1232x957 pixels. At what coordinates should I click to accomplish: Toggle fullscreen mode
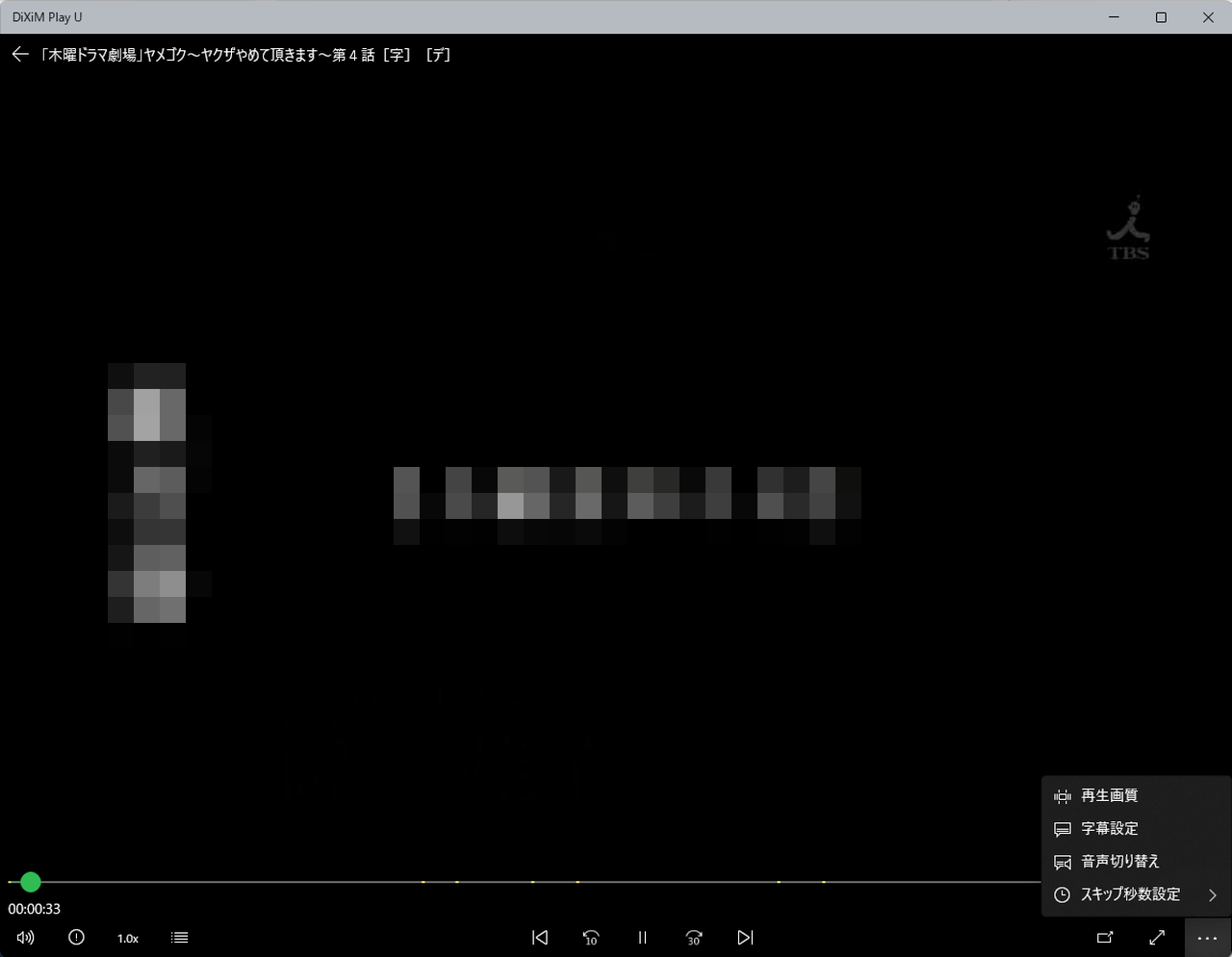click(x=1157, y=938)
